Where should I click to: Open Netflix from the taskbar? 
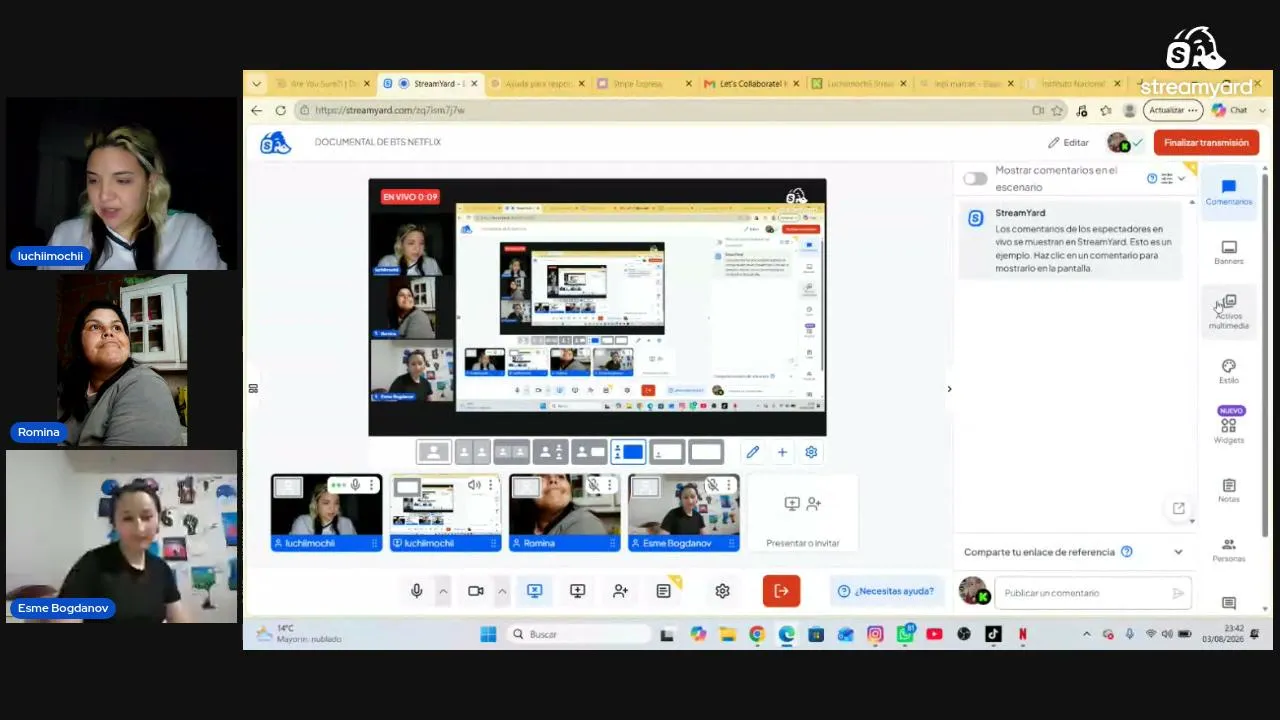pyautogui.click(x=1022, y=634)
